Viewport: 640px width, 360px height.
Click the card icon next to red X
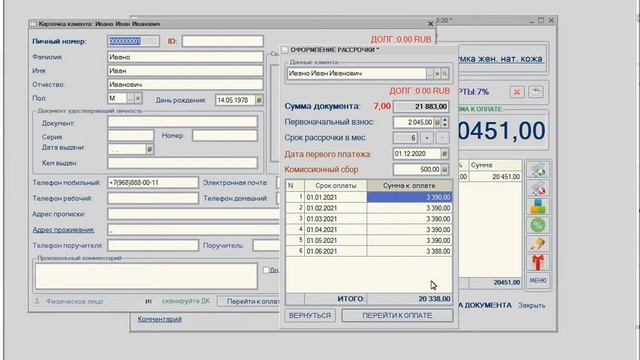pos(536,92)
